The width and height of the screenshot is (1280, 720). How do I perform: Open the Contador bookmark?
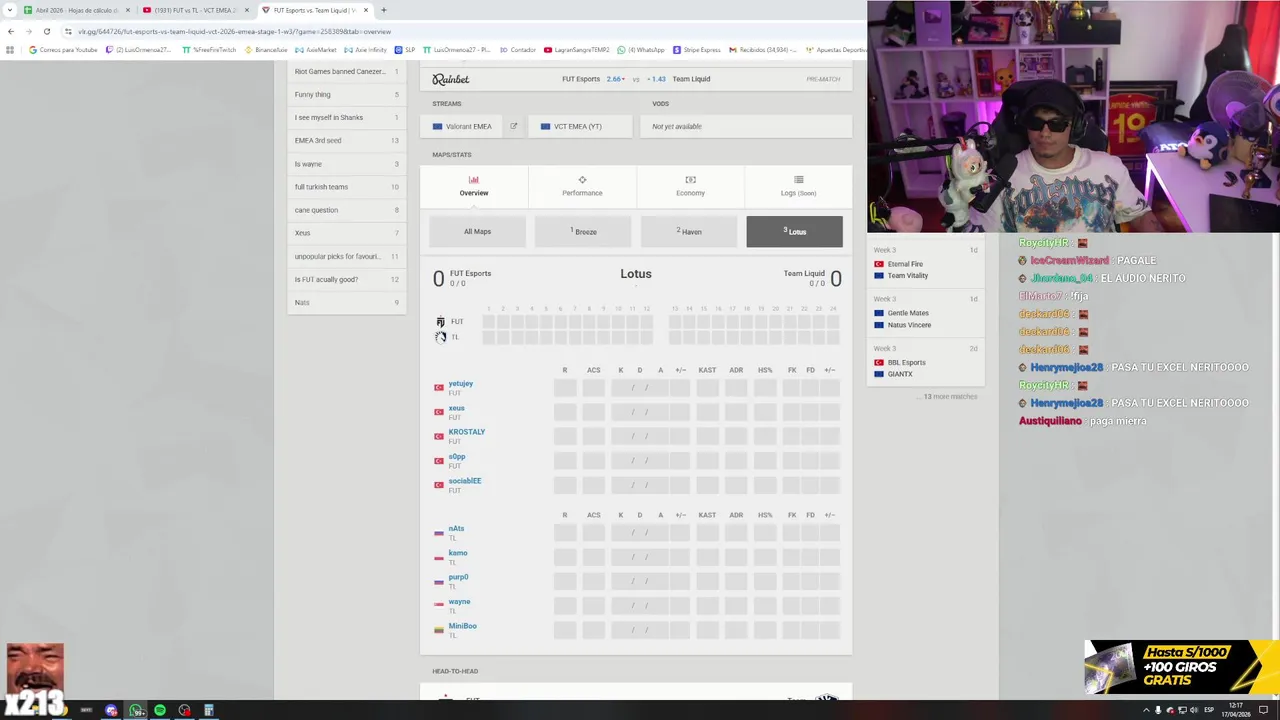(x=518, y=49)
